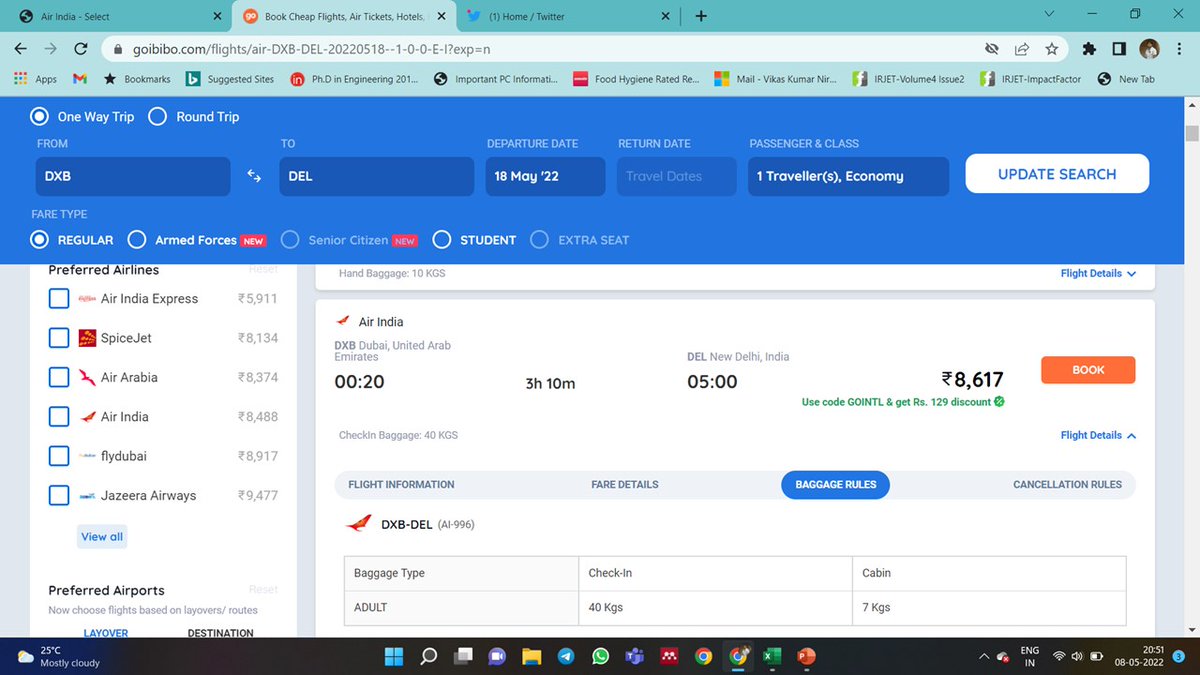The image size is (1200, 675).
Task: Switch to Flight Information tab
Action: [x=401, y=484]
